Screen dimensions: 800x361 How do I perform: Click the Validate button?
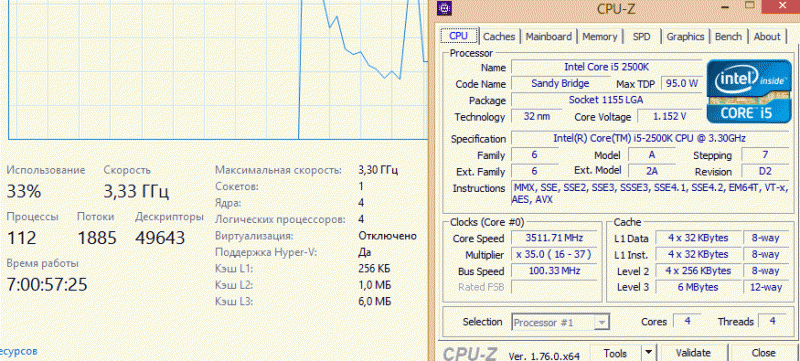pyautogui.click(x=693, y=352)
